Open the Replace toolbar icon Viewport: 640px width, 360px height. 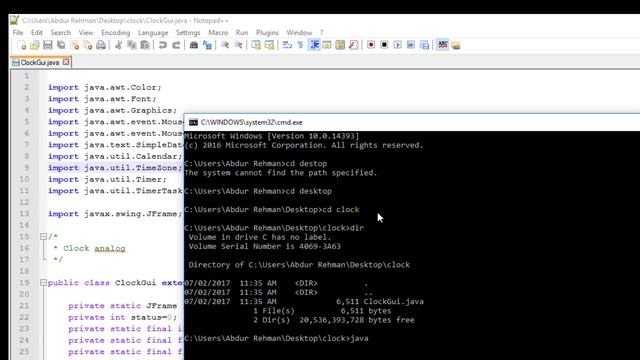coord(207,45)
